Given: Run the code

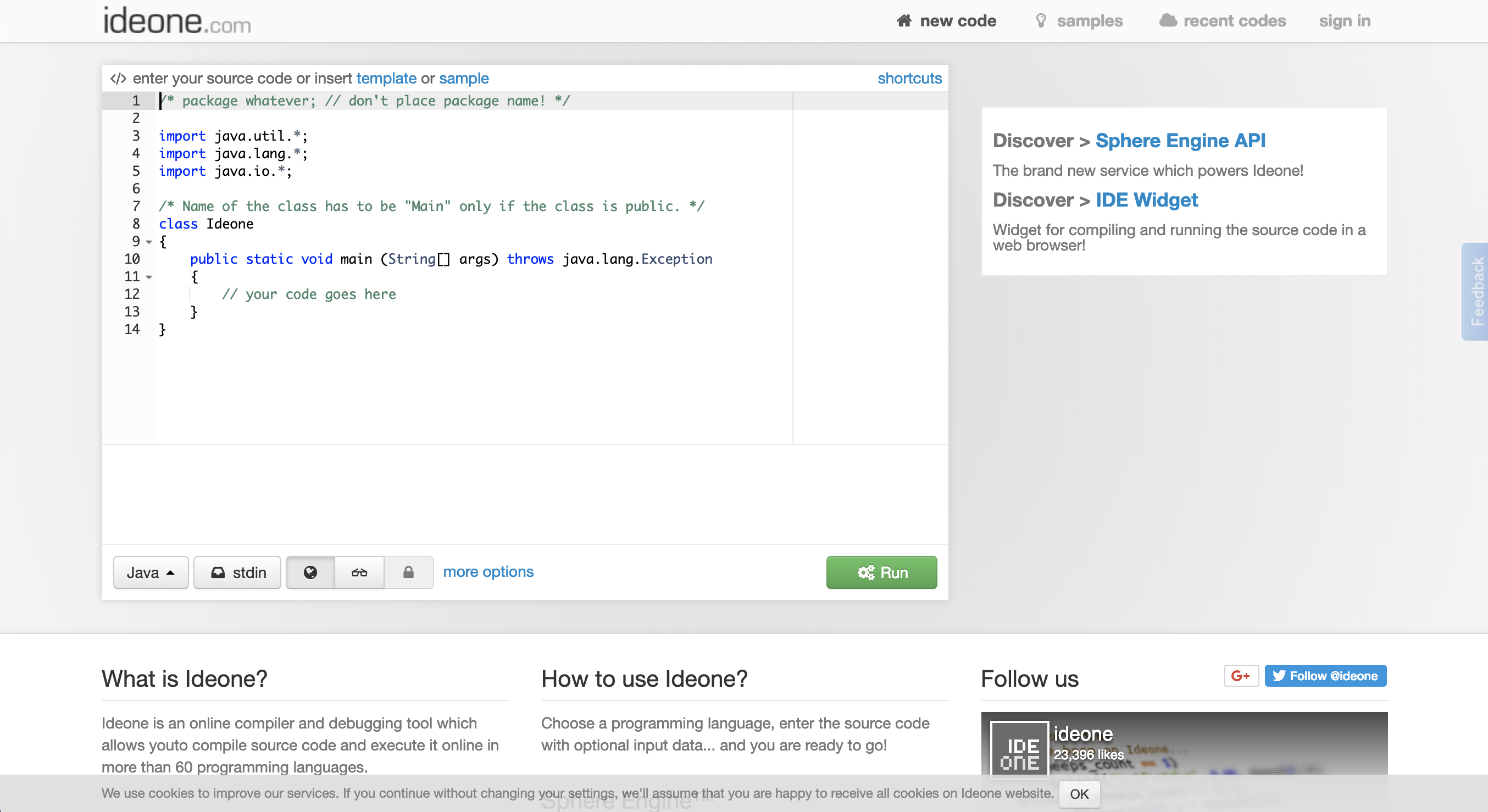Looking at the screenshot, I should (x=881, y=572).
